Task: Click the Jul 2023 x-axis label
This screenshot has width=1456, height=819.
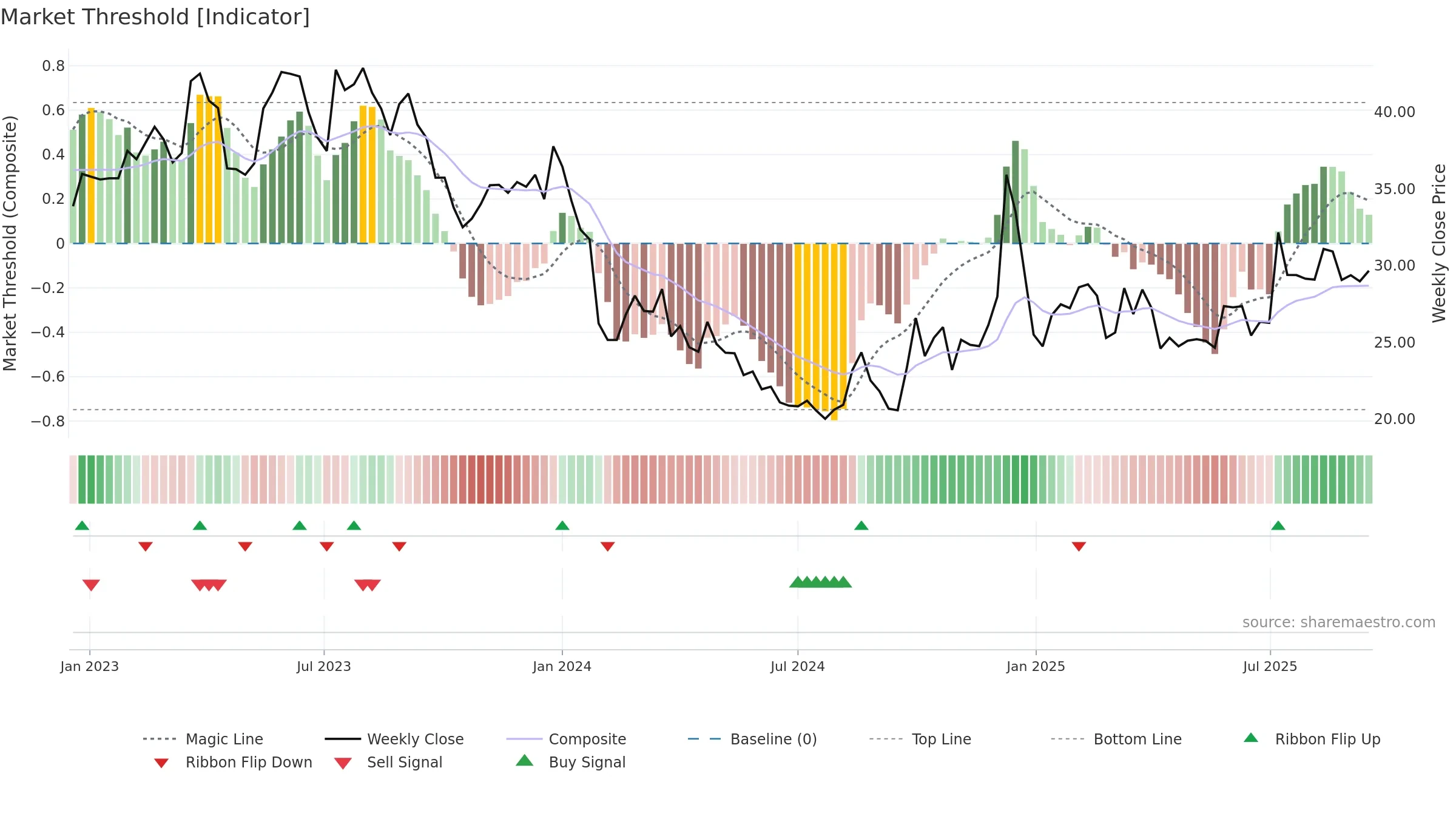Action: coord(324,666)
